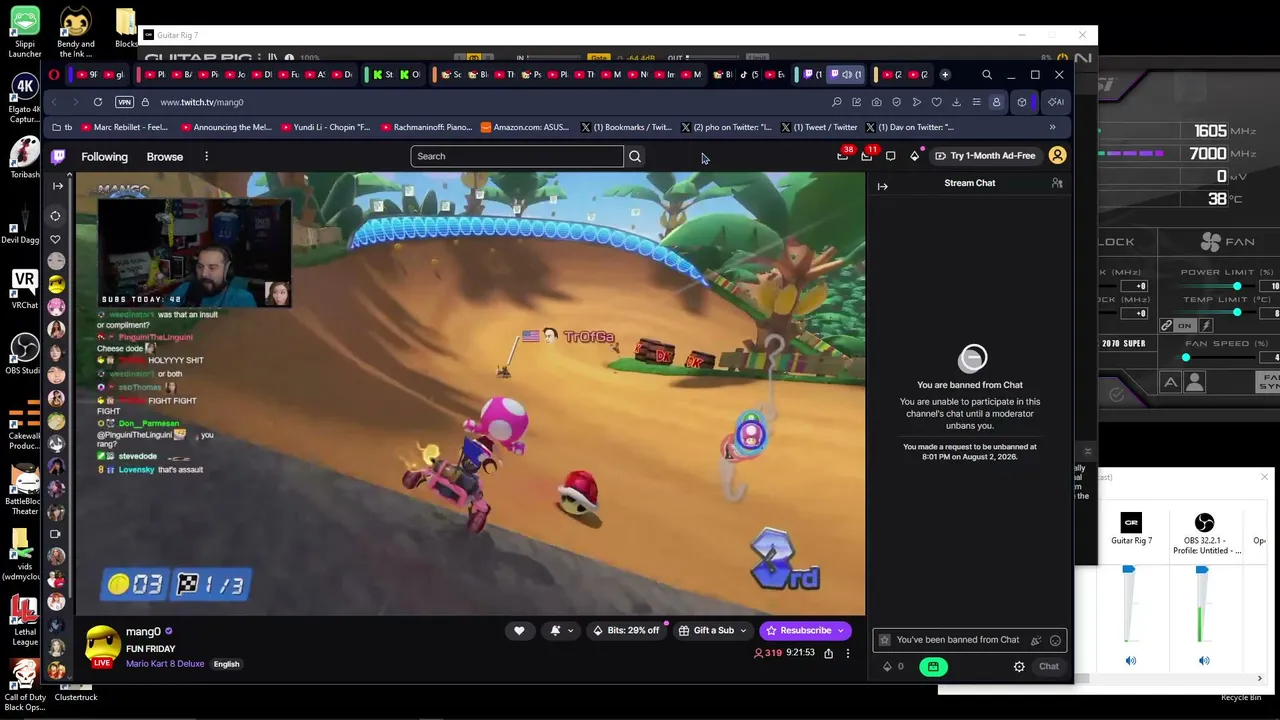Open the browser tab search magnifier
Screen dimensions: 1280x720
(987, 74)
